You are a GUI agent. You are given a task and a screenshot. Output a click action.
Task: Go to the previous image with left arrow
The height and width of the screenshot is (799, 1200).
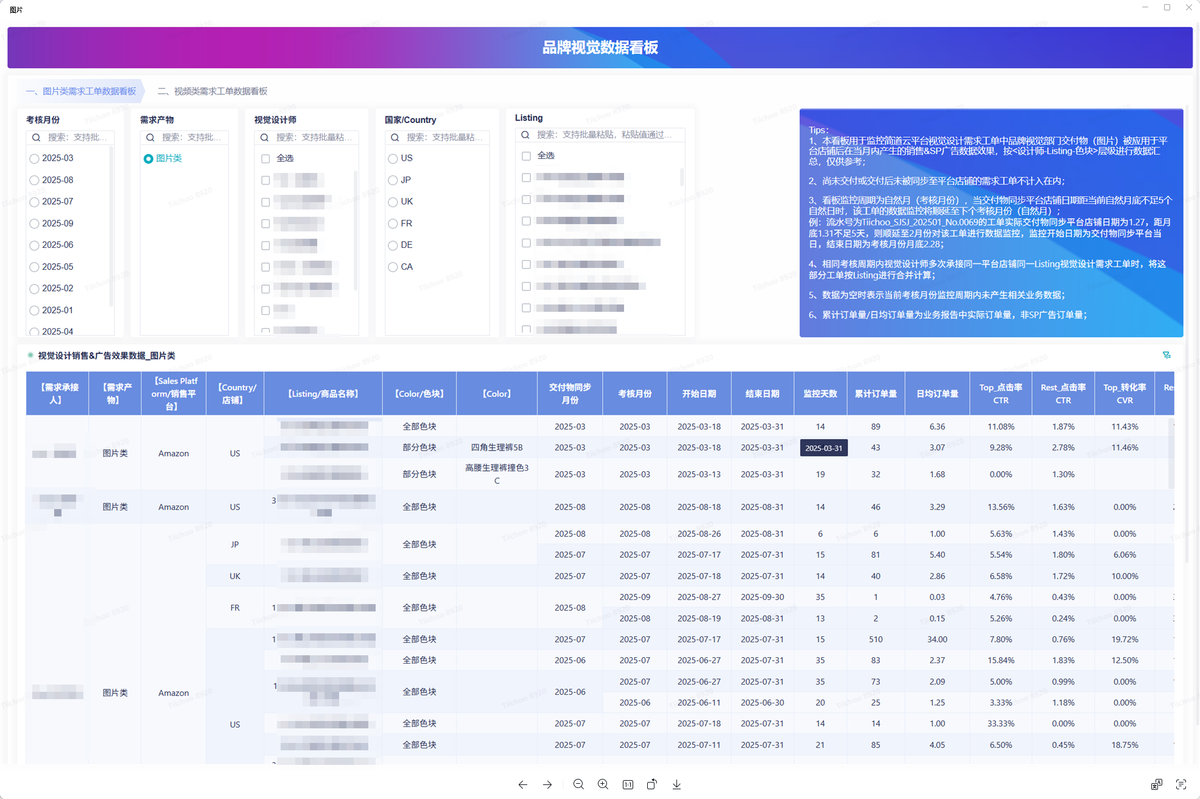pos(522,785)
